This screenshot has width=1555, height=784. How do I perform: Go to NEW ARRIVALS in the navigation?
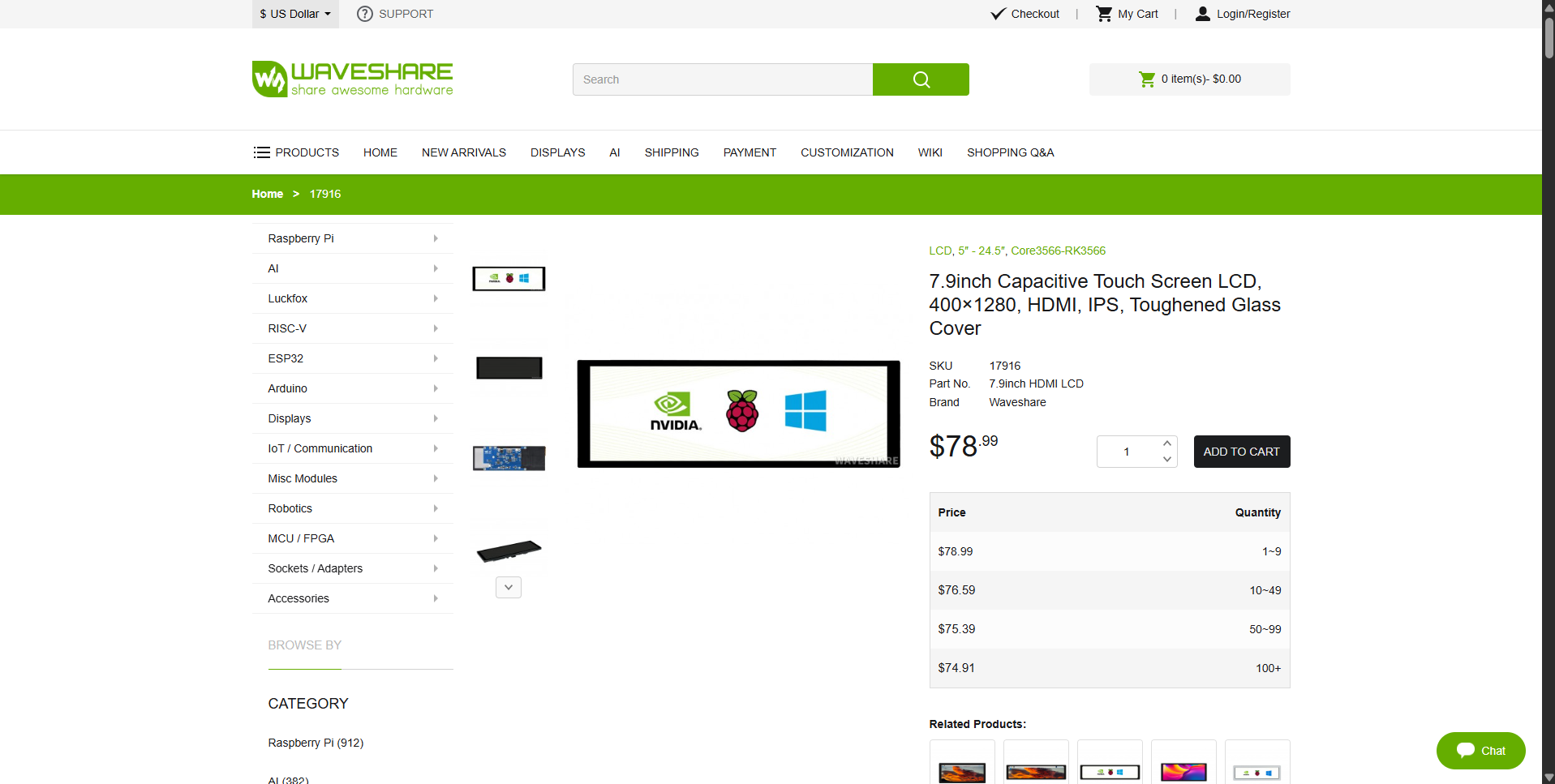pyautogui.click(x=464, y=152)
